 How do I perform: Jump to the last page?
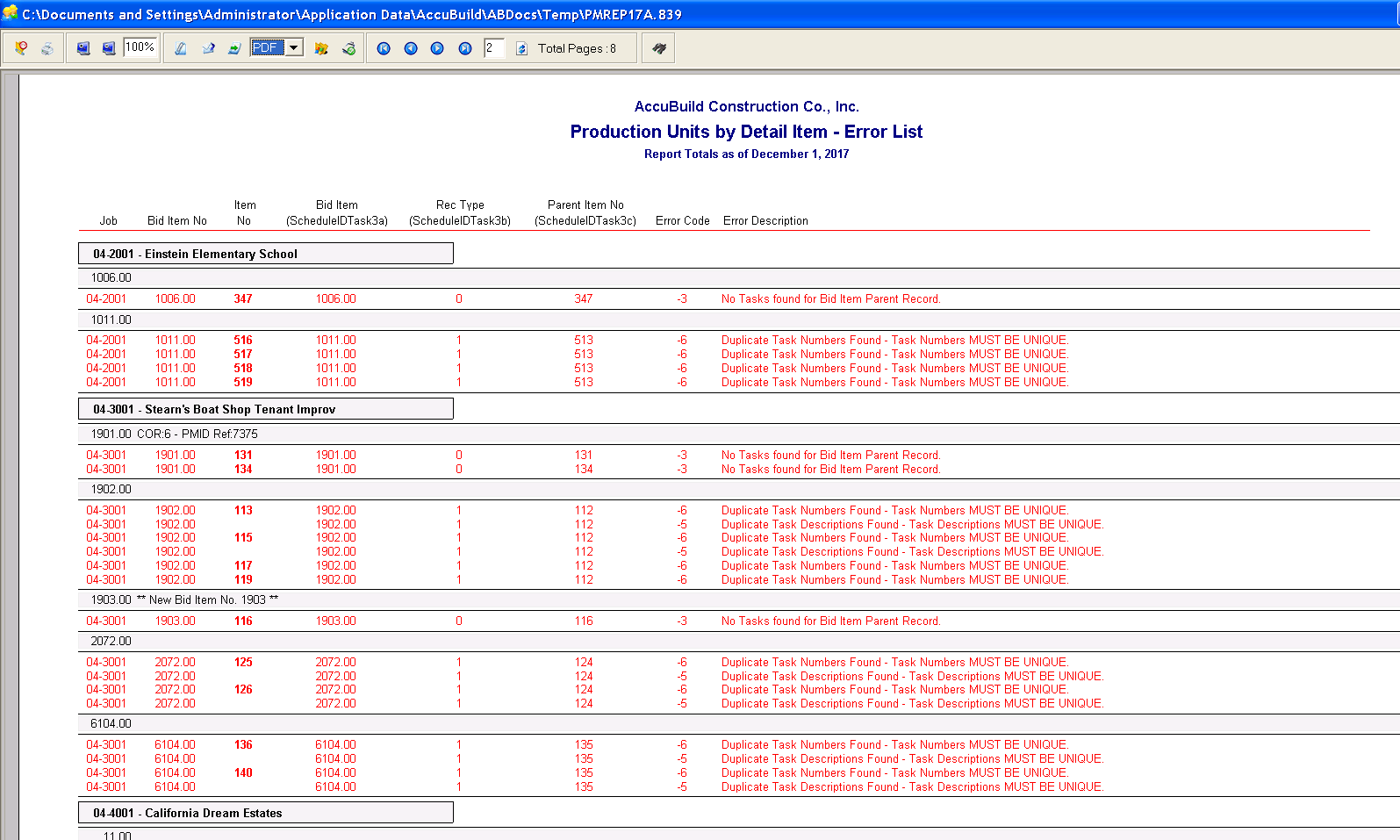pyautogui.click(x=465, y=48)
